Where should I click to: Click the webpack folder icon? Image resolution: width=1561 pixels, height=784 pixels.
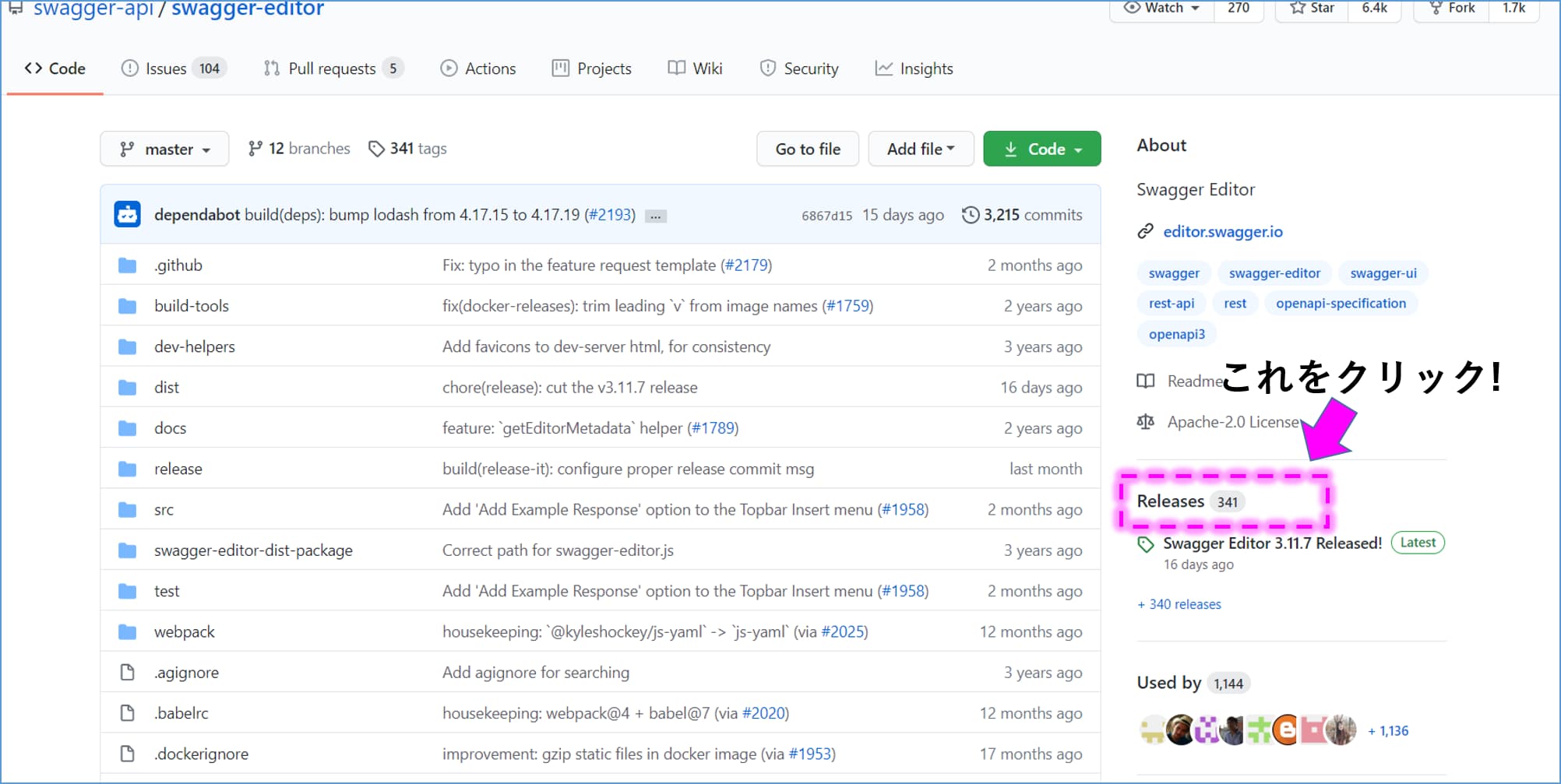(127, 632)
